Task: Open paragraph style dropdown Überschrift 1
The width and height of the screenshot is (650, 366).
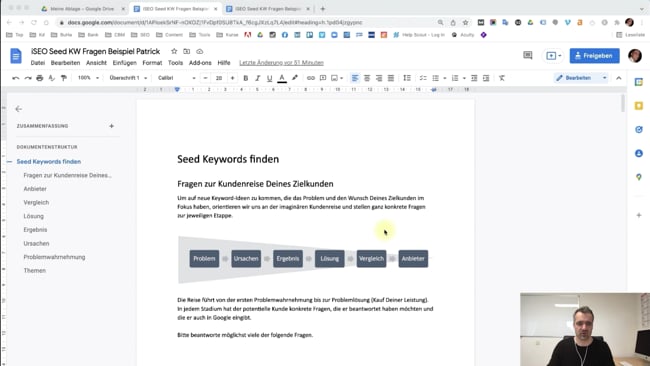Action: [128, 78]
